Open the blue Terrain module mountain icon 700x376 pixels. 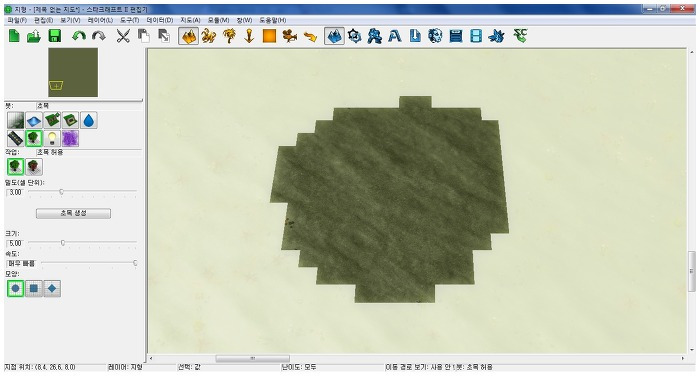[334, 36]
